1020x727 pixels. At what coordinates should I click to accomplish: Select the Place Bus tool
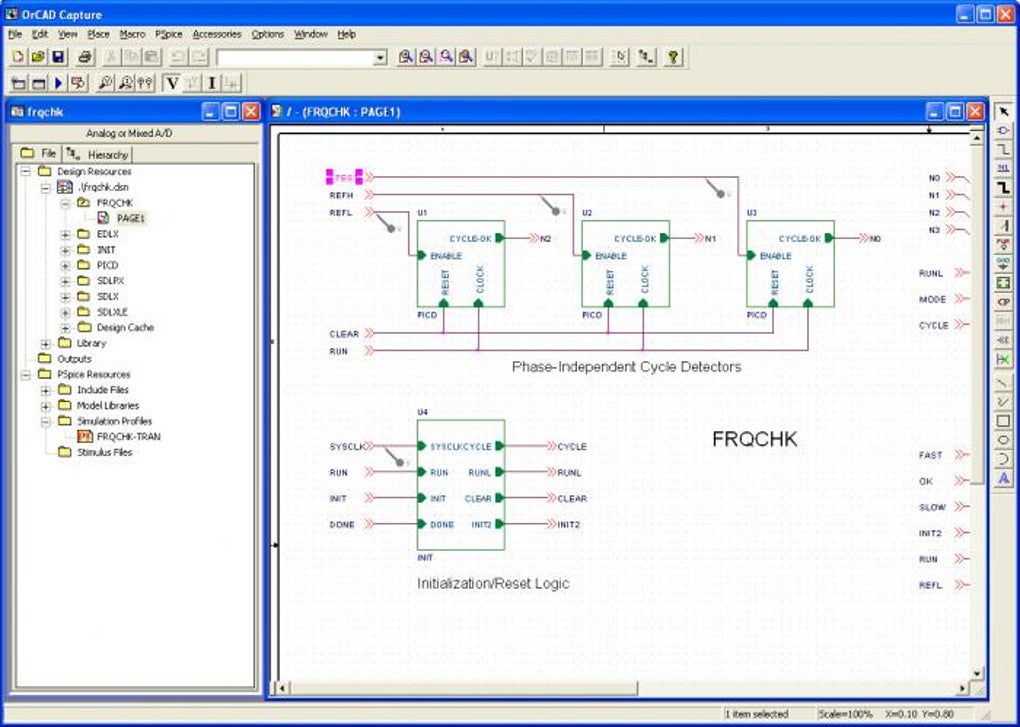coord(1004,188)
